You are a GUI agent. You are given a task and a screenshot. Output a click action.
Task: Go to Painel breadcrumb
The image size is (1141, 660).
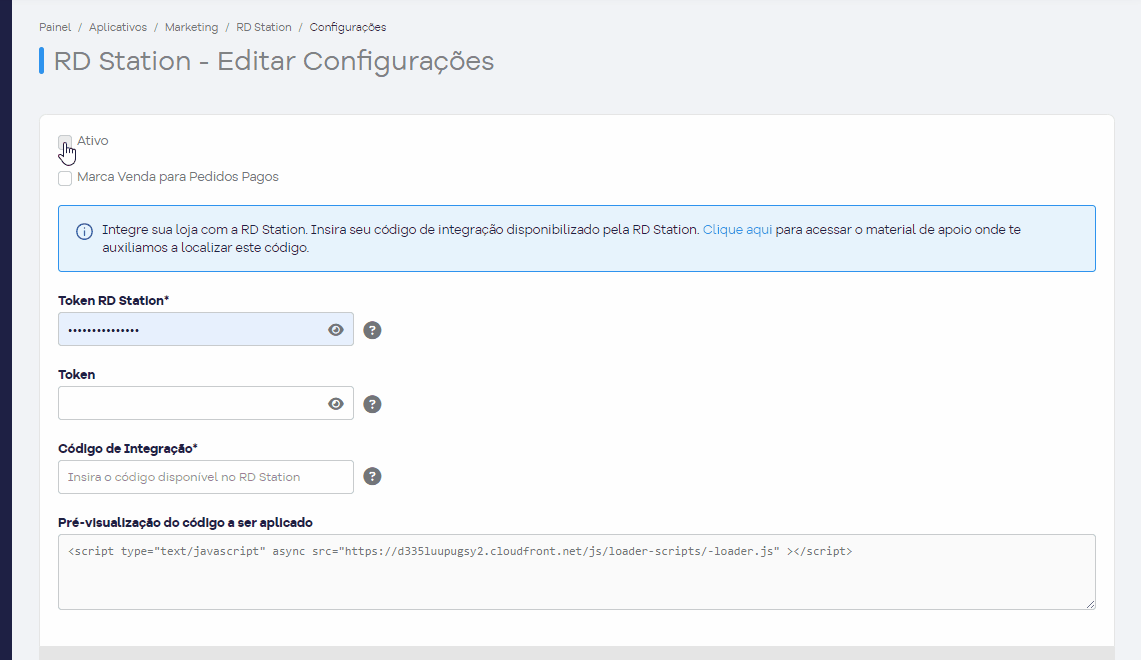(55, 27)
